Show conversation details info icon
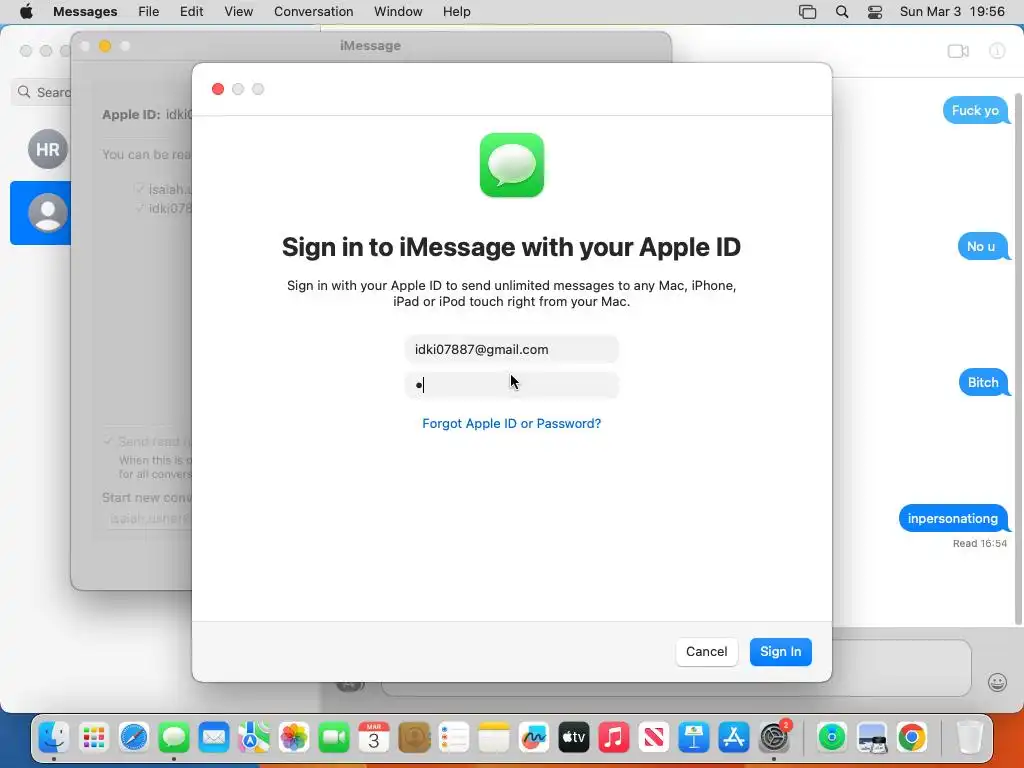 tap(997, 51)
